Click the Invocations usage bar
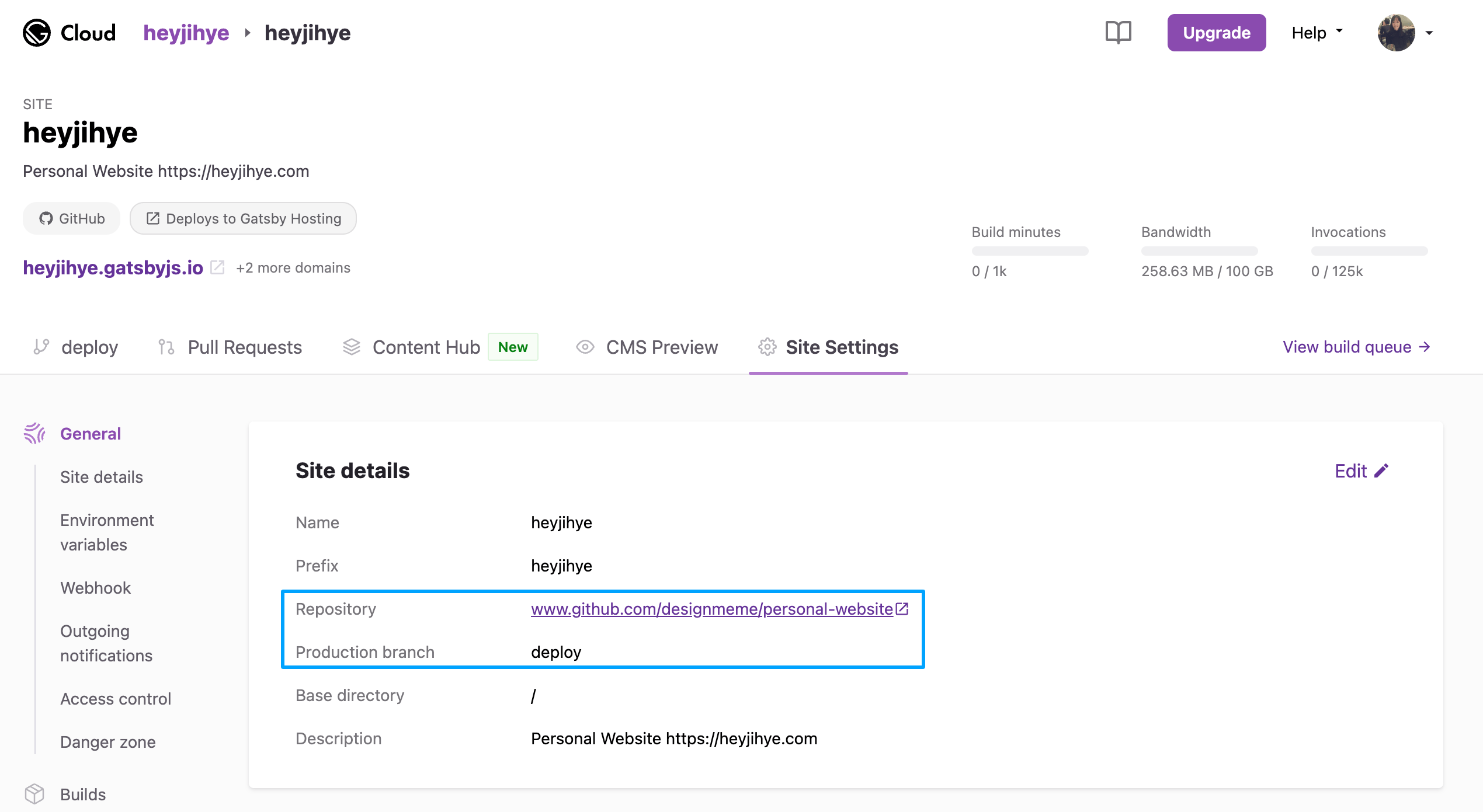 (1369, 251)
